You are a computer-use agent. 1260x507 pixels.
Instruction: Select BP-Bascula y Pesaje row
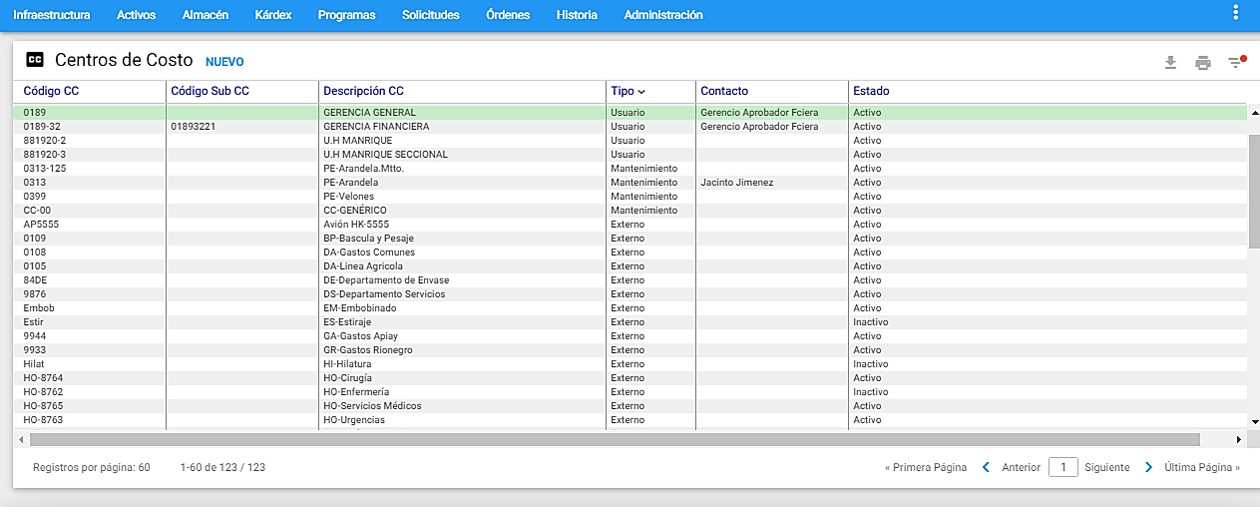click(x=630, y=239)
